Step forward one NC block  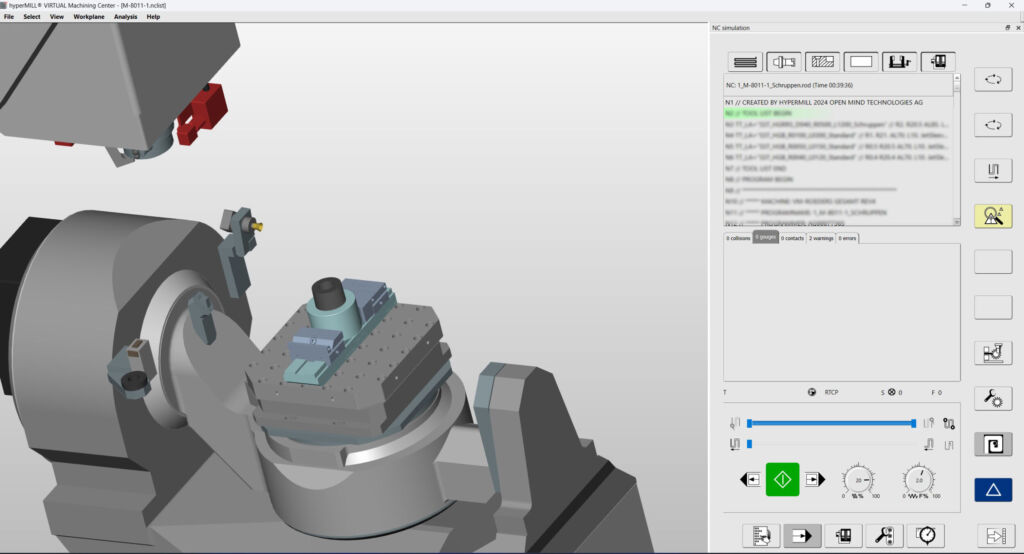(814, 480)
